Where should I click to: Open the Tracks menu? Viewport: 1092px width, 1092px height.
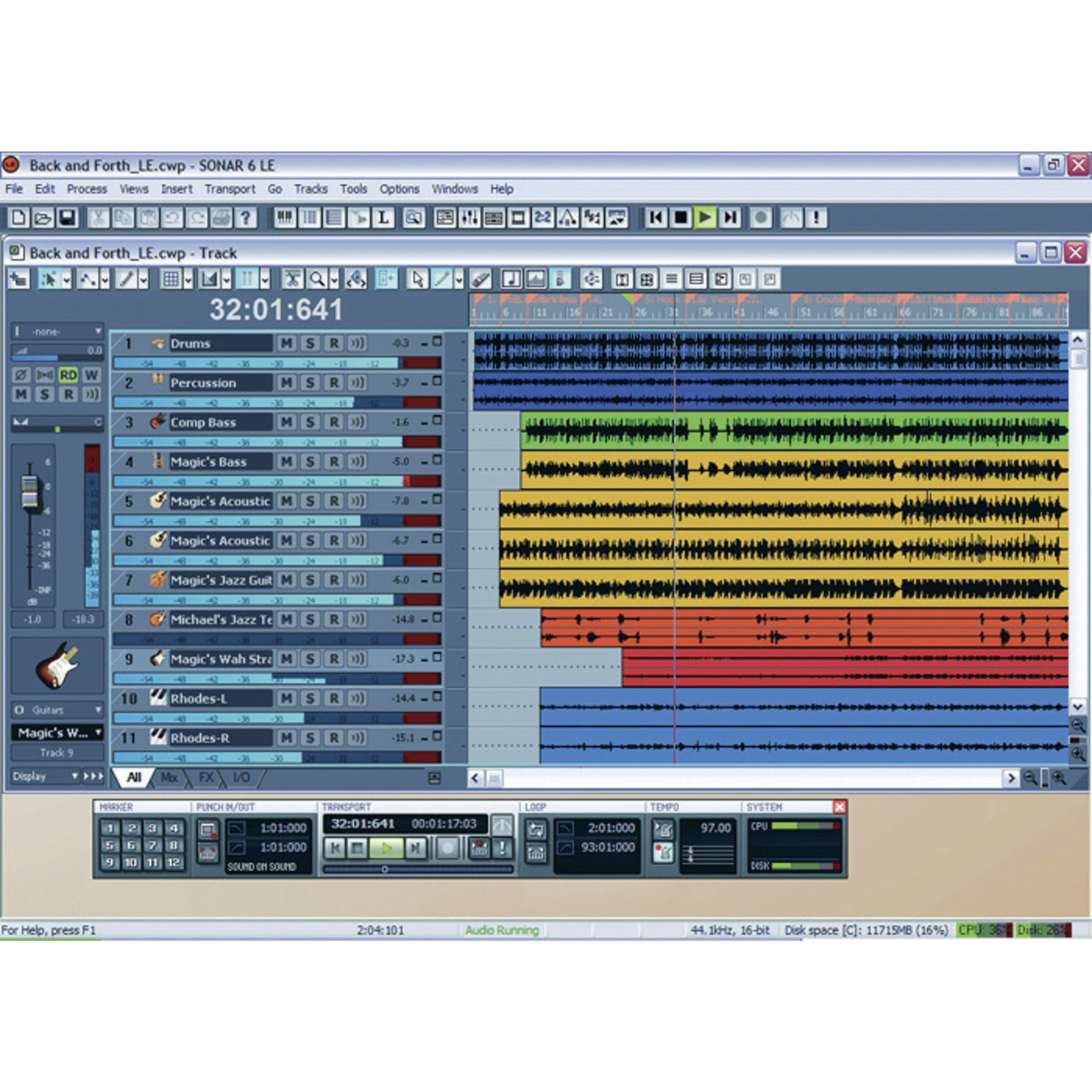pyautogui.click(x=311, y=189)
